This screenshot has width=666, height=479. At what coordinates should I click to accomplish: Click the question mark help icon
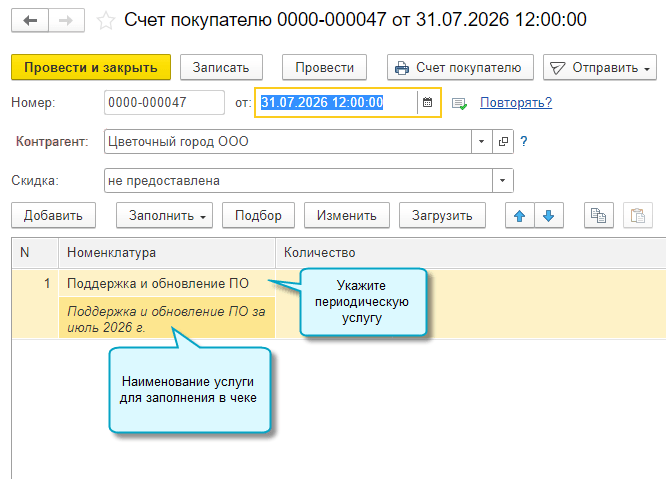point(524,141)
